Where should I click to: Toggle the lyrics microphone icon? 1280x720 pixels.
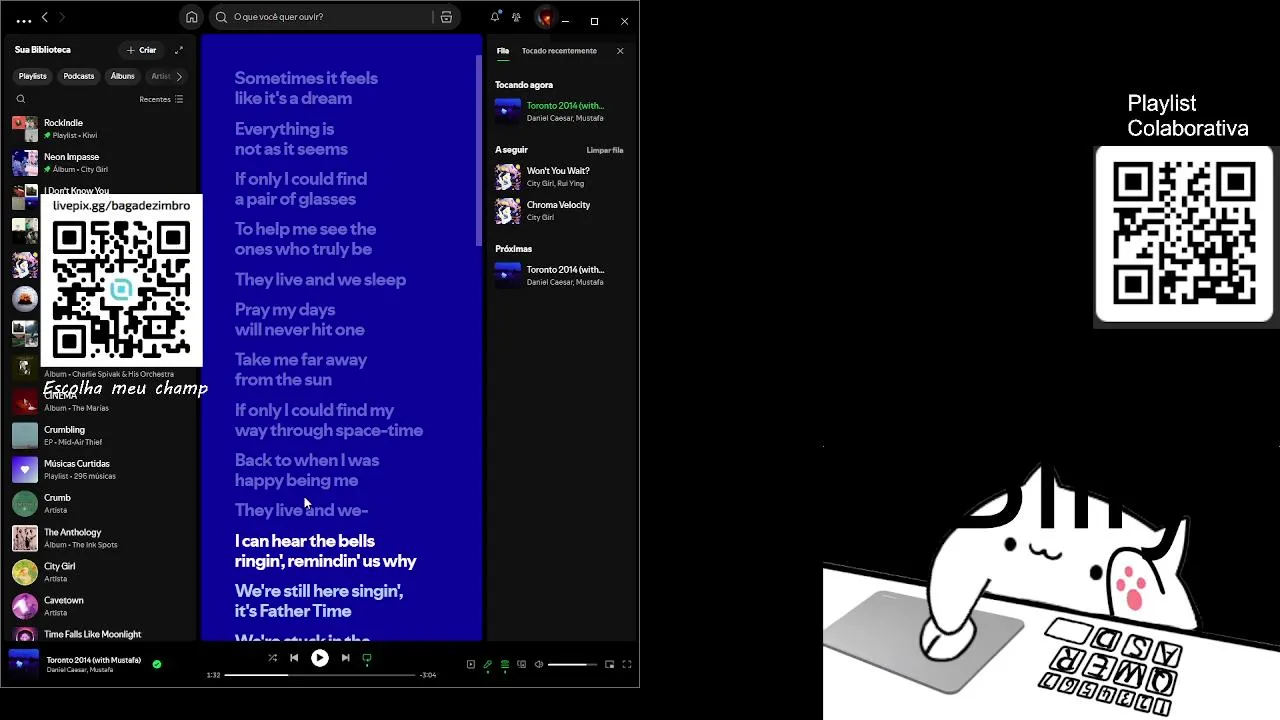click(x=488, y=664)
